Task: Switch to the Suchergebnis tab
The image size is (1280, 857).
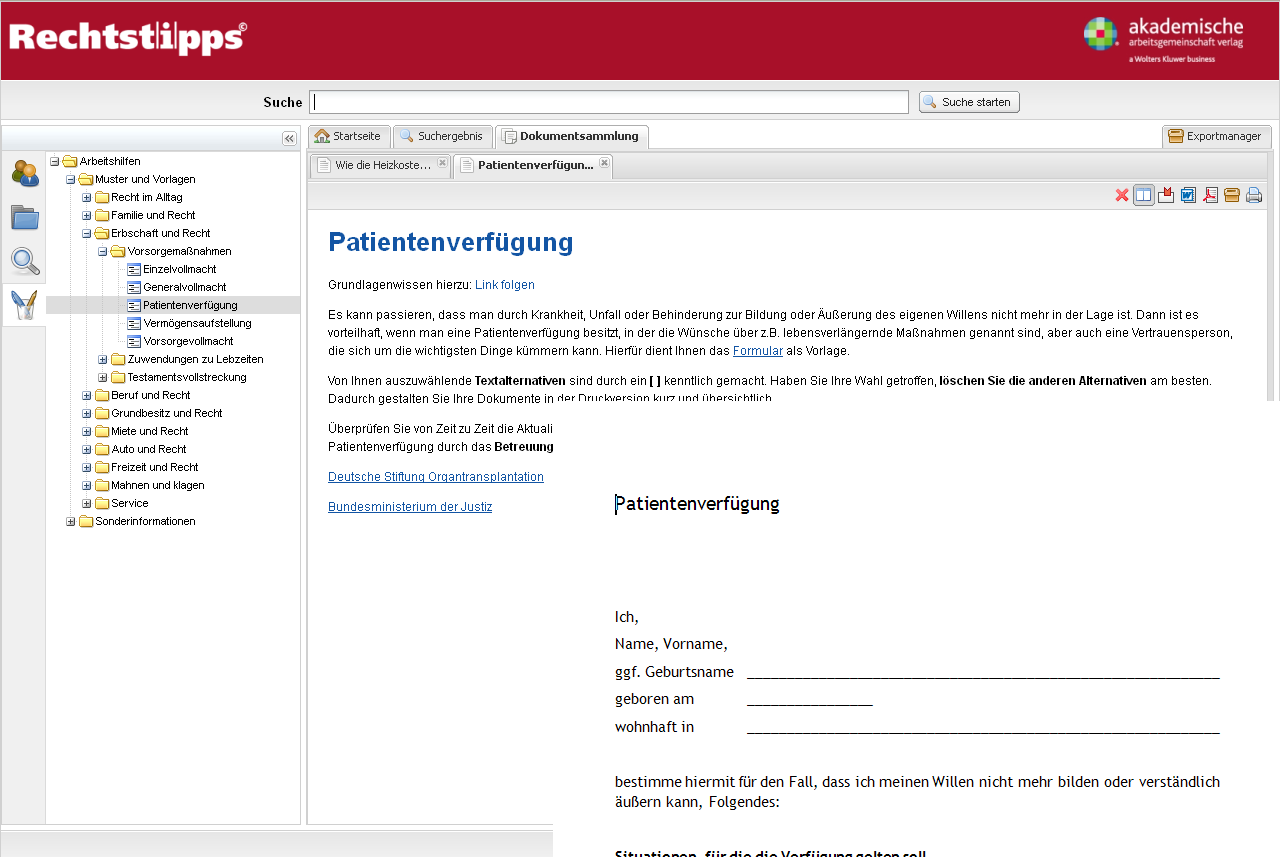Action: 442,136
